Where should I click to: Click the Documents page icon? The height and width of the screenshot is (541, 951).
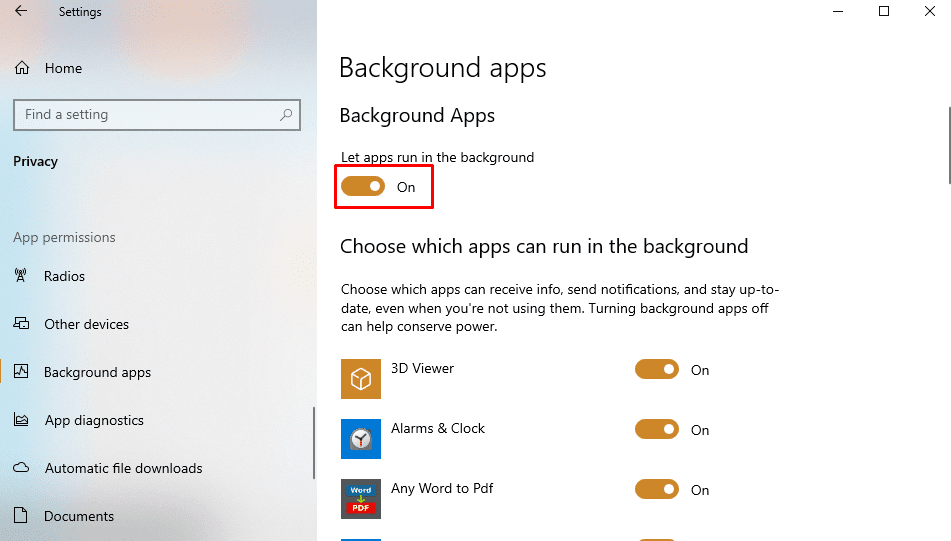[x=21, y=516]
